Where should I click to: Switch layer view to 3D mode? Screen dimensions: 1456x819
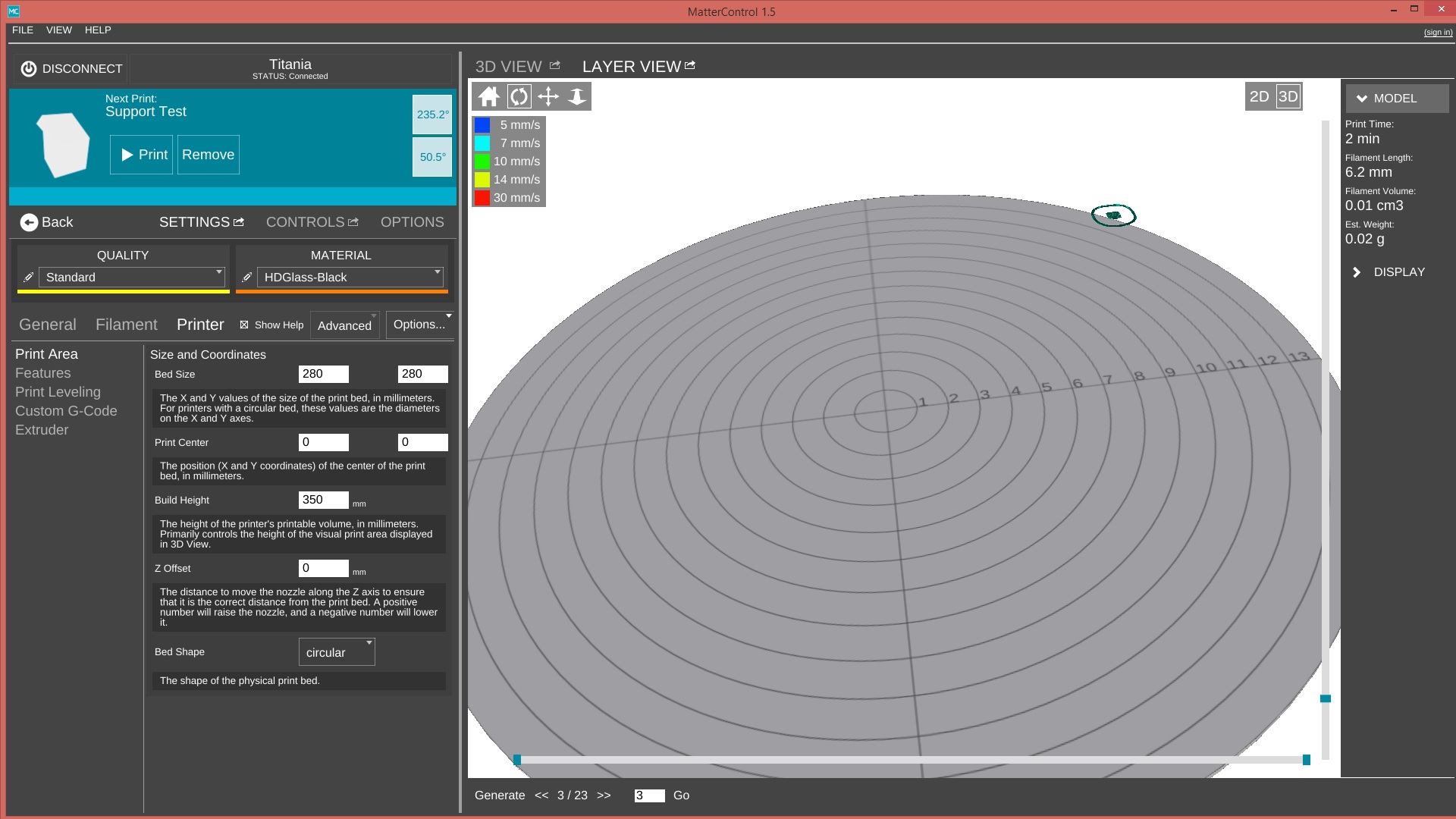tap(1288, 97)
